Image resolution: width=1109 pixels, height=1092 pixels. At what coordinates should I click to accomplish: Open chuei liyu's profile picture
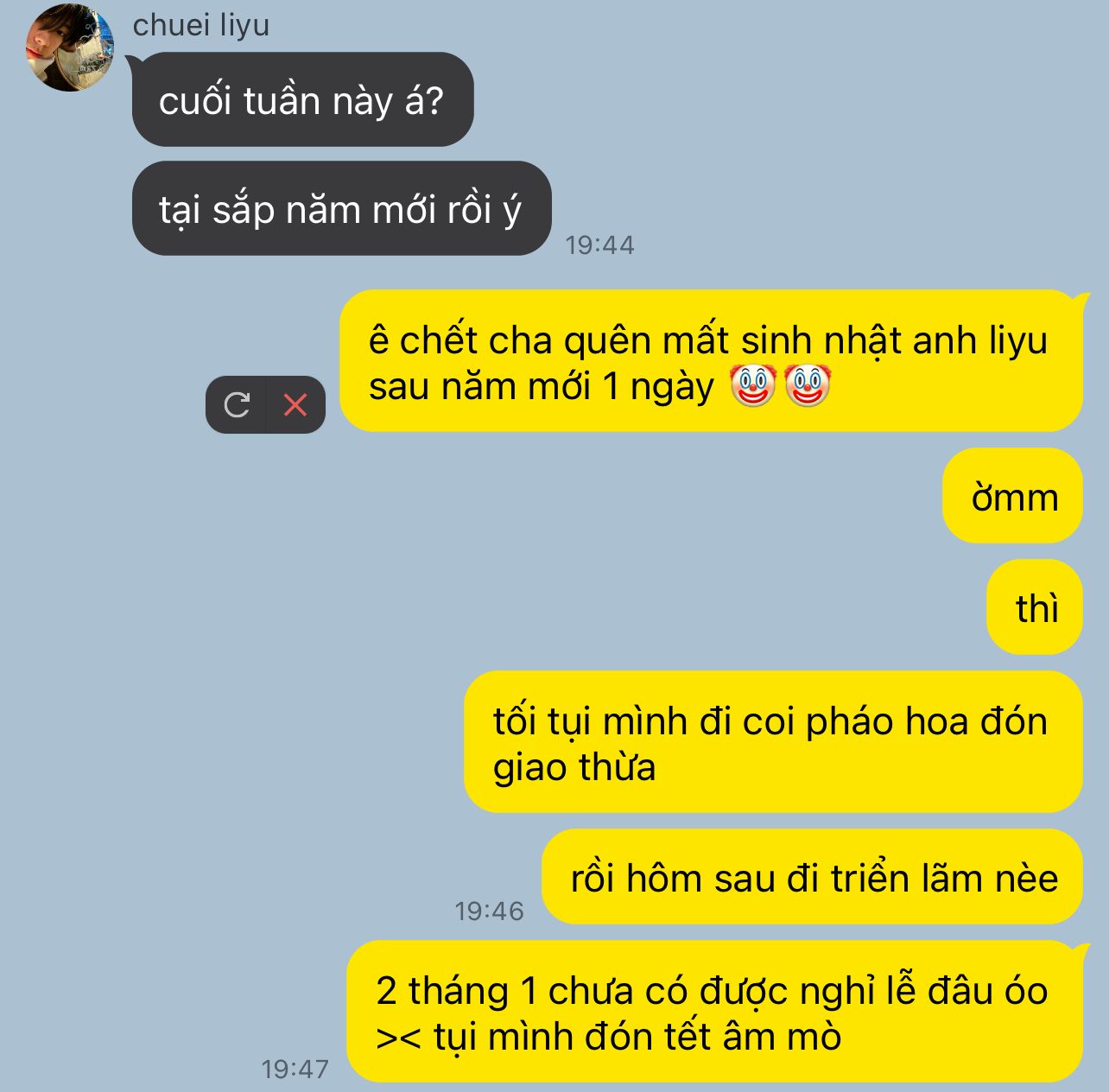tap(70, 48)
